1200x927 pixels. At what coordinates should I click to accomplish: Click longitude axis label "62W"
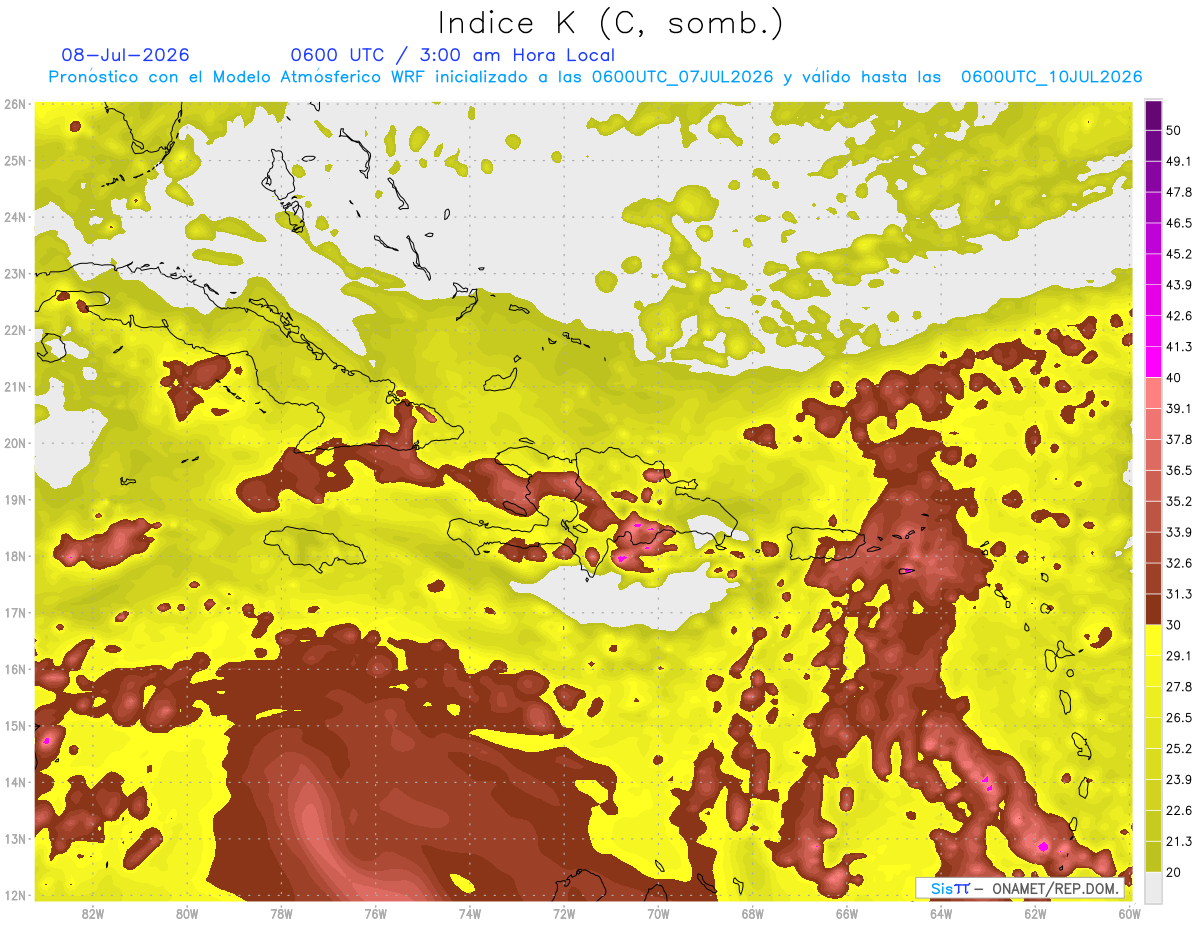click(1036, 912)
